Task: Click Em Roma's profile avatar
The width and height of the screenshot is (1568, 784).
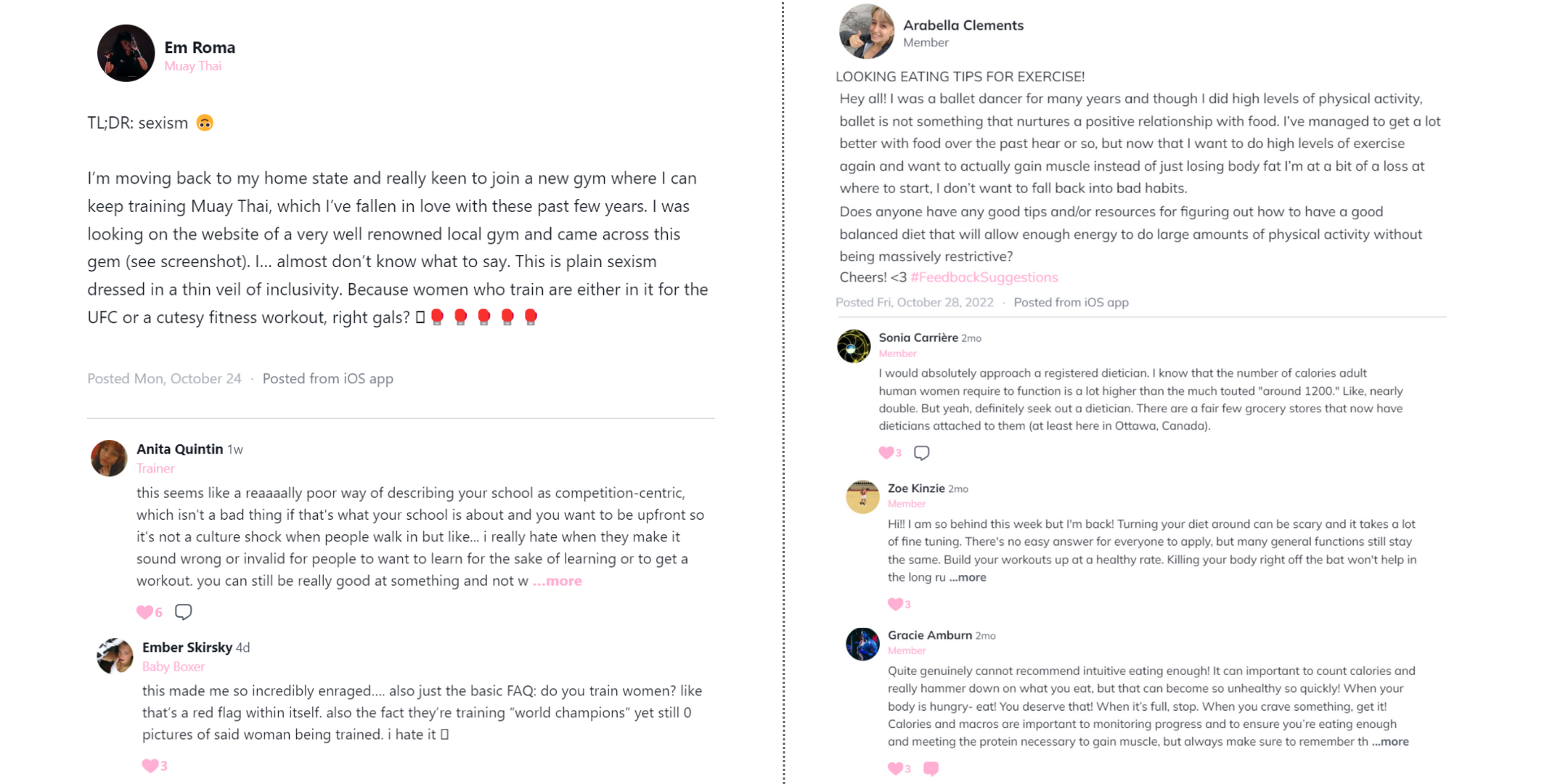Action: [x=126, y=53]
